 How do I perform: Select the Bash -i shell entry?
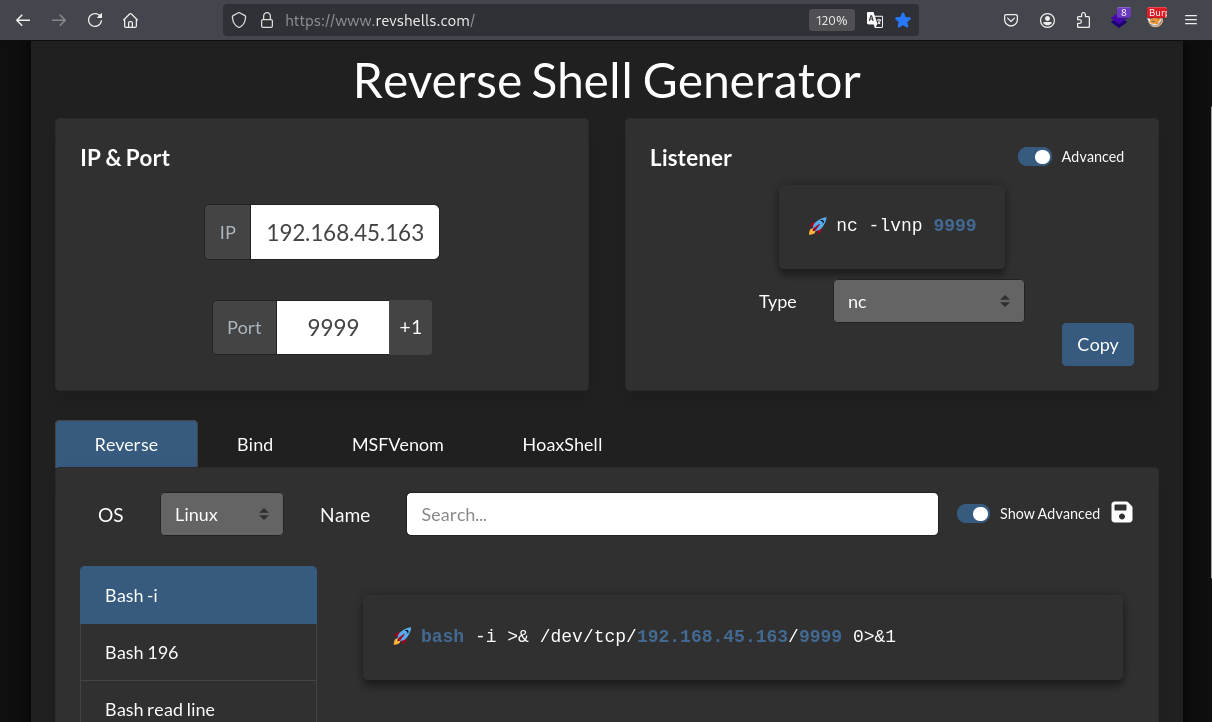(x=198, y=595)
